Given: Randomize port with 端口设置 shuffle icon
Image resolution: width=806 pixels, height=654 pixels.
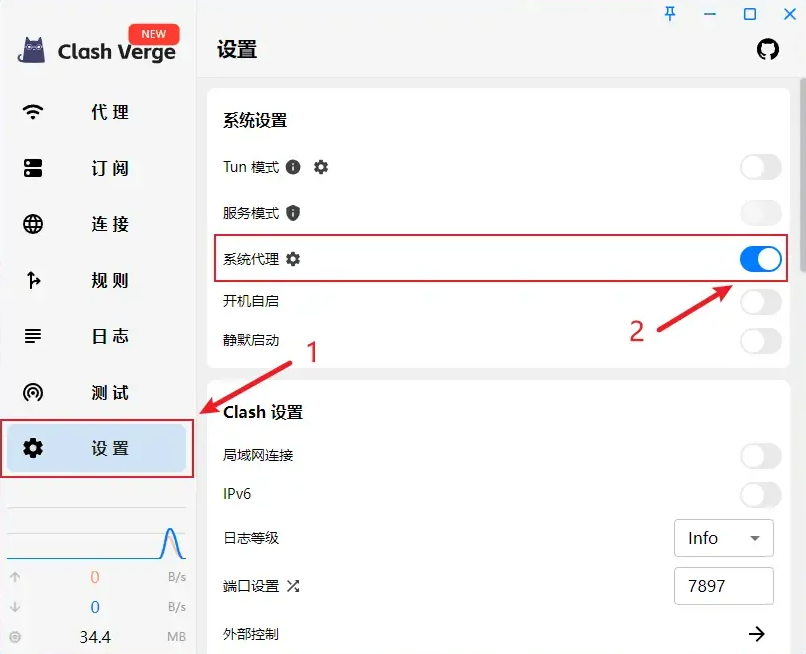Looking at the screenshot, I should [293, 586].
